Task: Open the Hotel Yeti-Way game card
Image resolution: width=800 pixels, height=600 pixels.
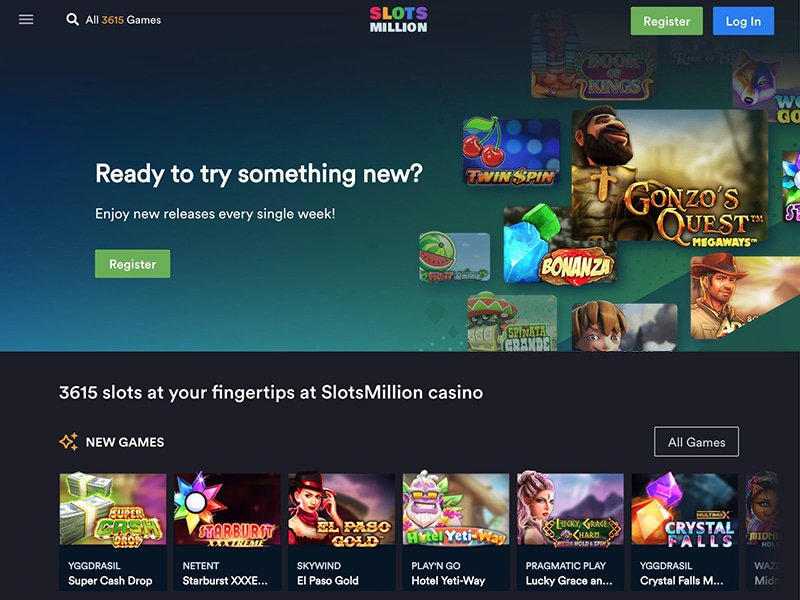Action: [x=456, y=531]
